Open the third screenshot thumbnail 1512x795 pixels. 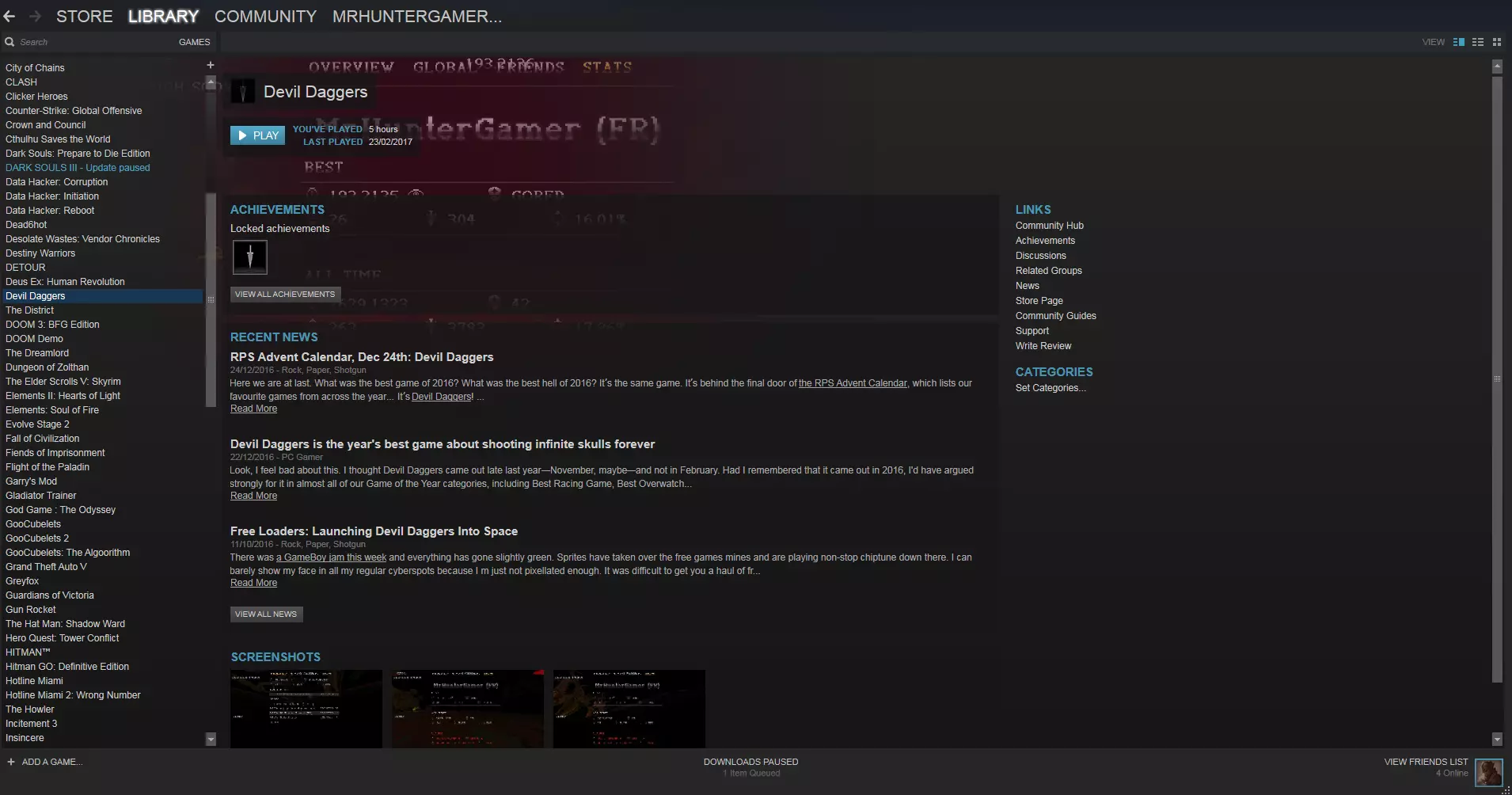point(629,709)
